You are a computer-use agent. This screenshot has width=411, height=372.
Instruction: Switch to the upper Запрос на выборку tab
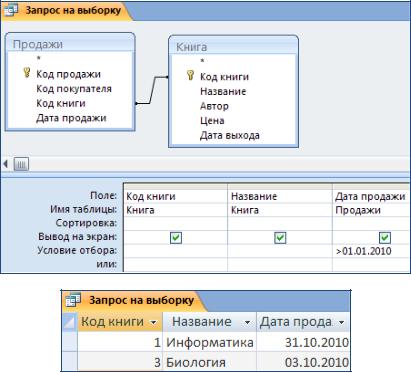[x=67, y=10]
